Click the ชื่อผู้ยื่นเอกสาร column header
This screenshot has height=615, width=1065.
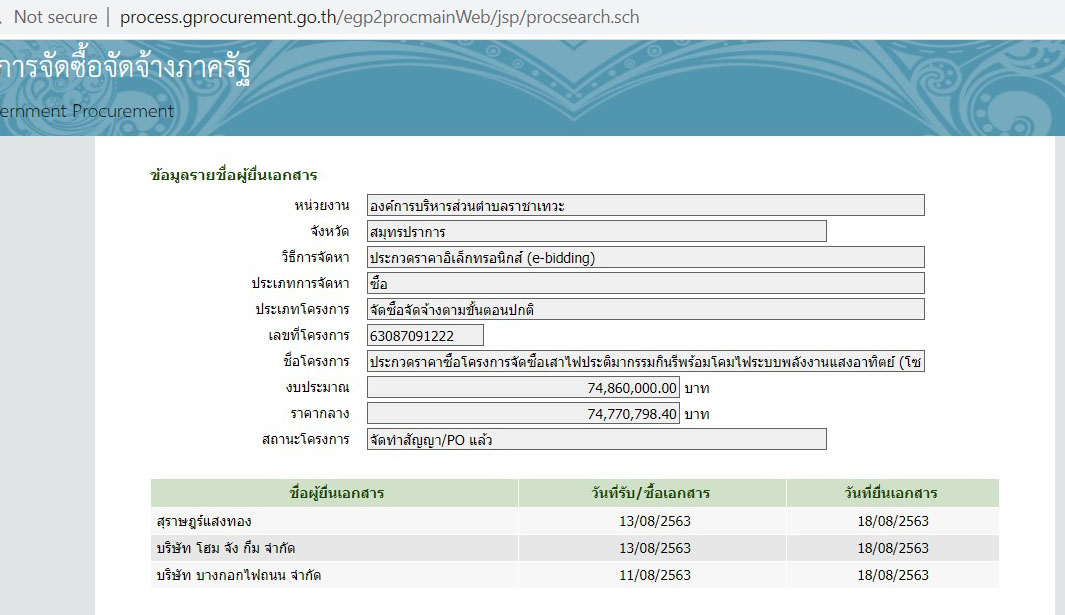point(335,493)
